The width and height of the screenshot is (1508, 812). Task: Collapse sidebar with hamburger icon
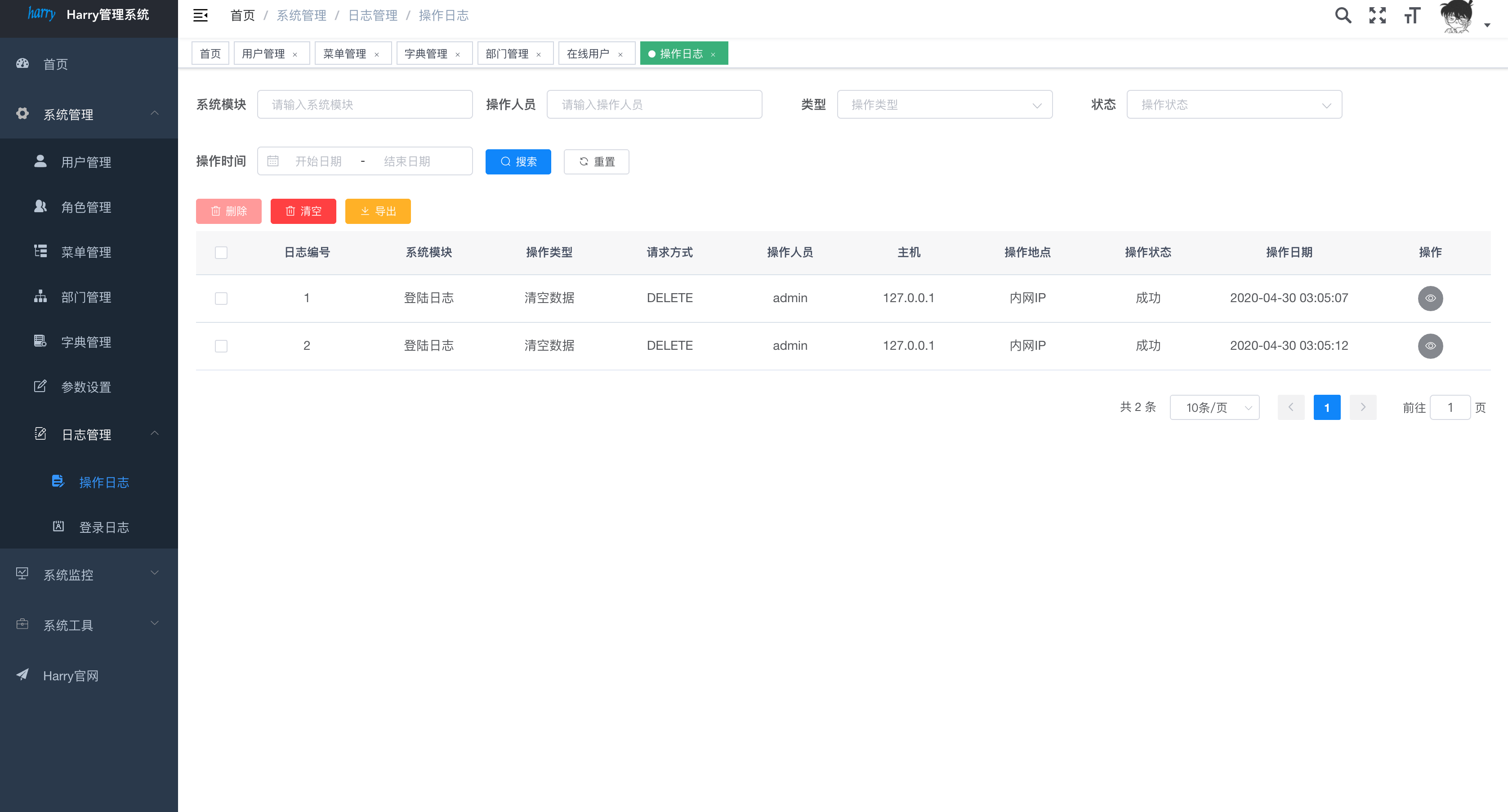[200, 15]
